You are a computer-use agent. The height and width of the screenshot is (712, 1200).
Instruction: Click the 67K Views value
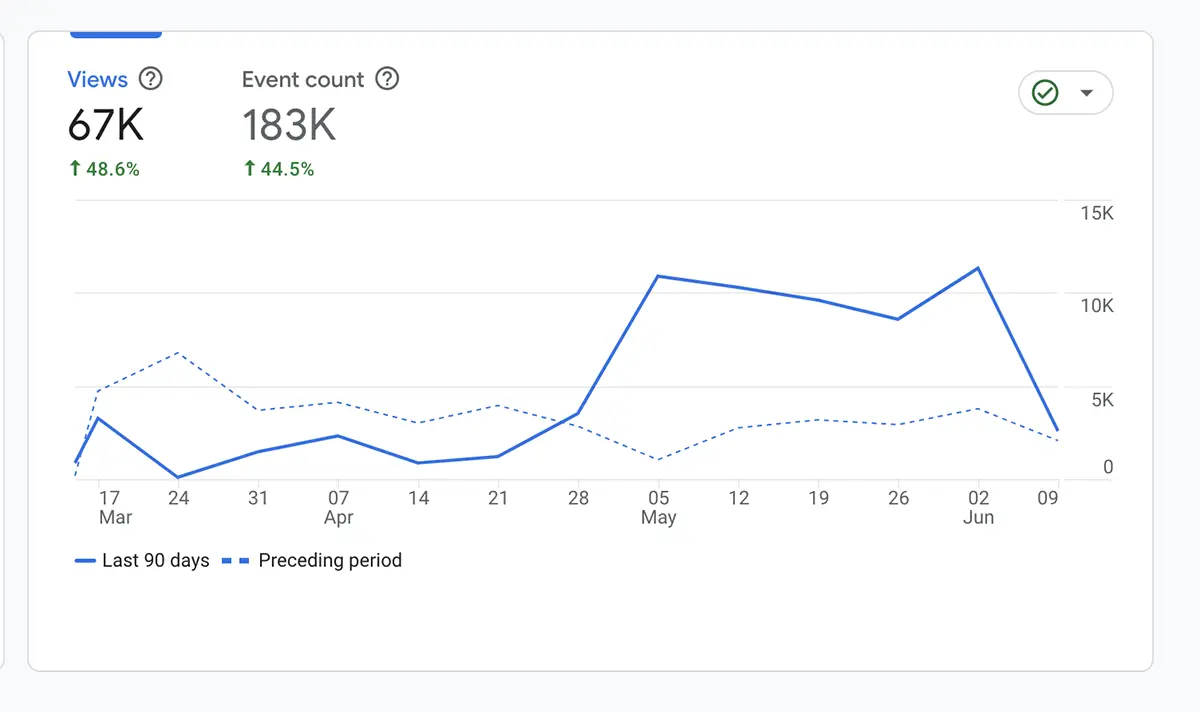coord(106,125)
